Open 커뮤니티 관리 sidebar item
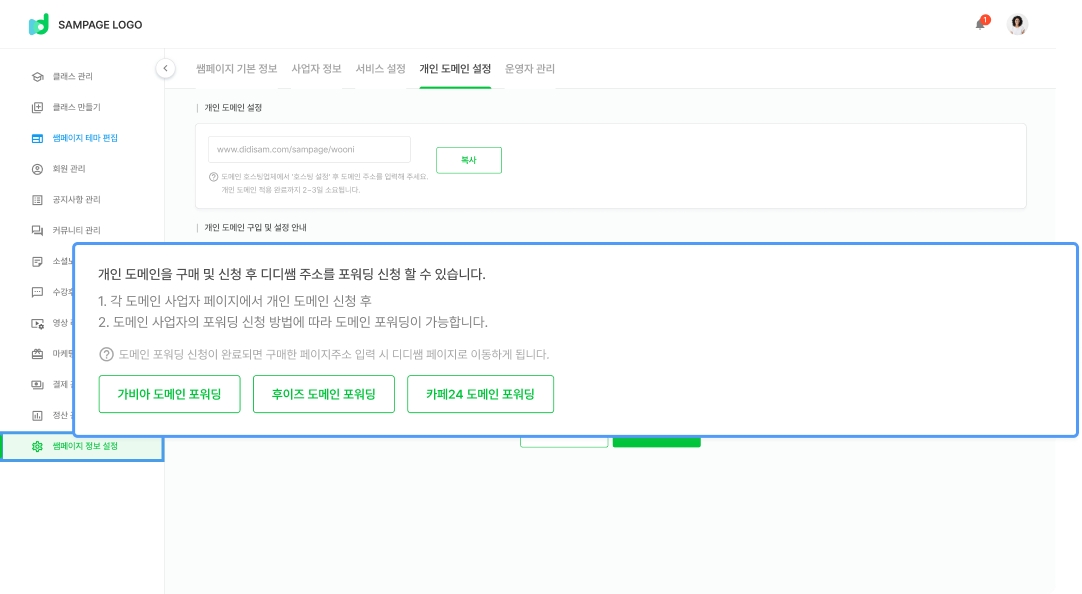 coord(76,230)
